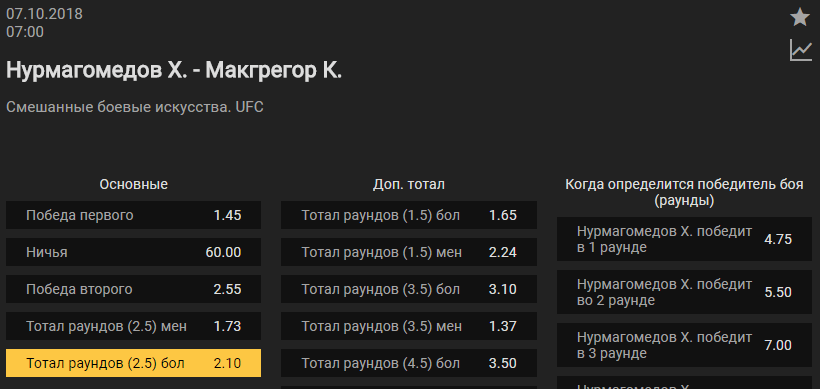Bet Нурмагомедов победит во 2 раунде 5.50
This screenshot has height=389, width=820.
click(684, 292)
